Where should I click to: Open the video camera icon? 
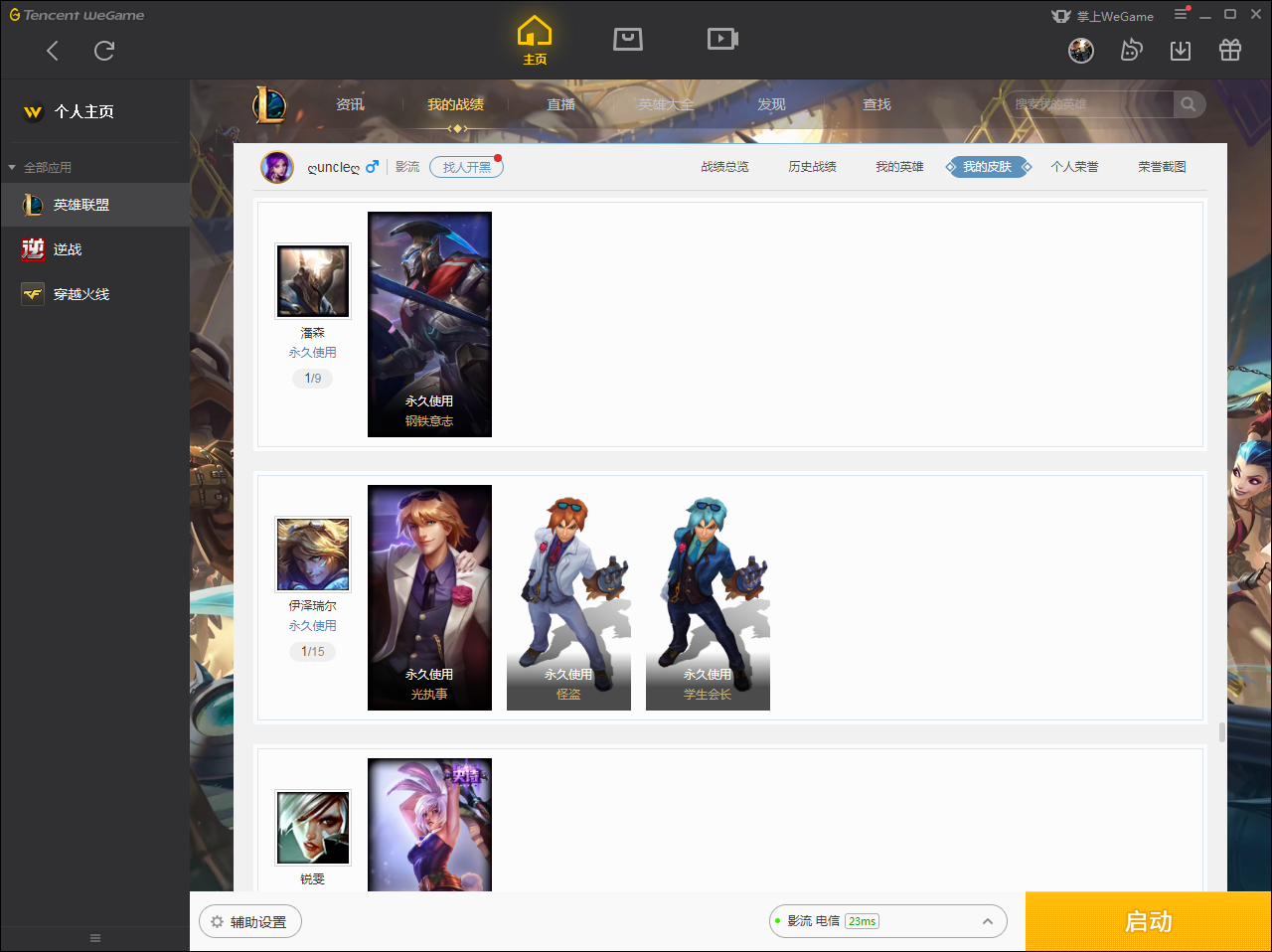[722, 39]
